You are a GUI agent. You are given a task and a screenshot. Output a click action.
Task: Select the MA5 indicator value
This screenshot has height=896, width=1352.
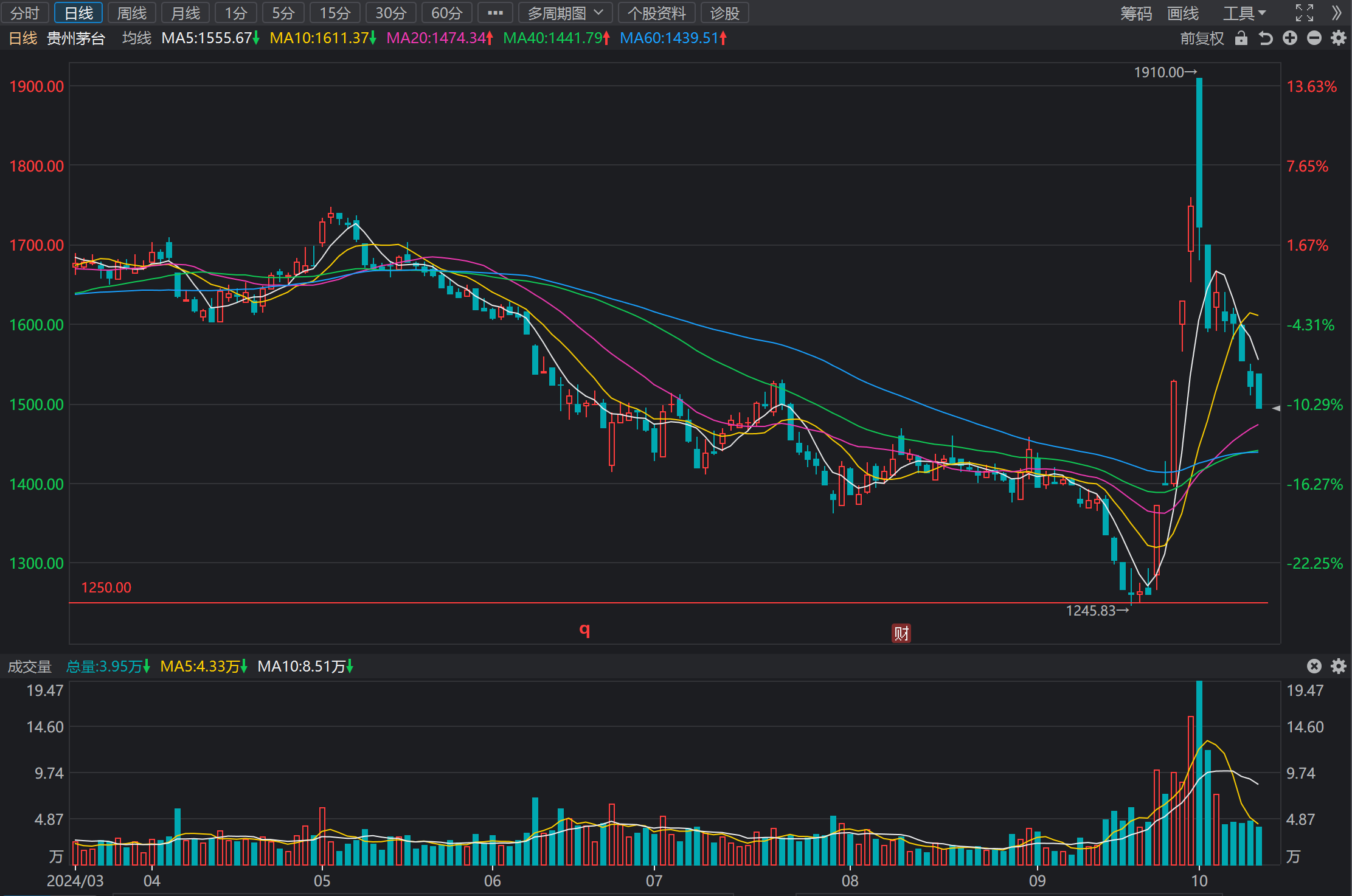210,38
